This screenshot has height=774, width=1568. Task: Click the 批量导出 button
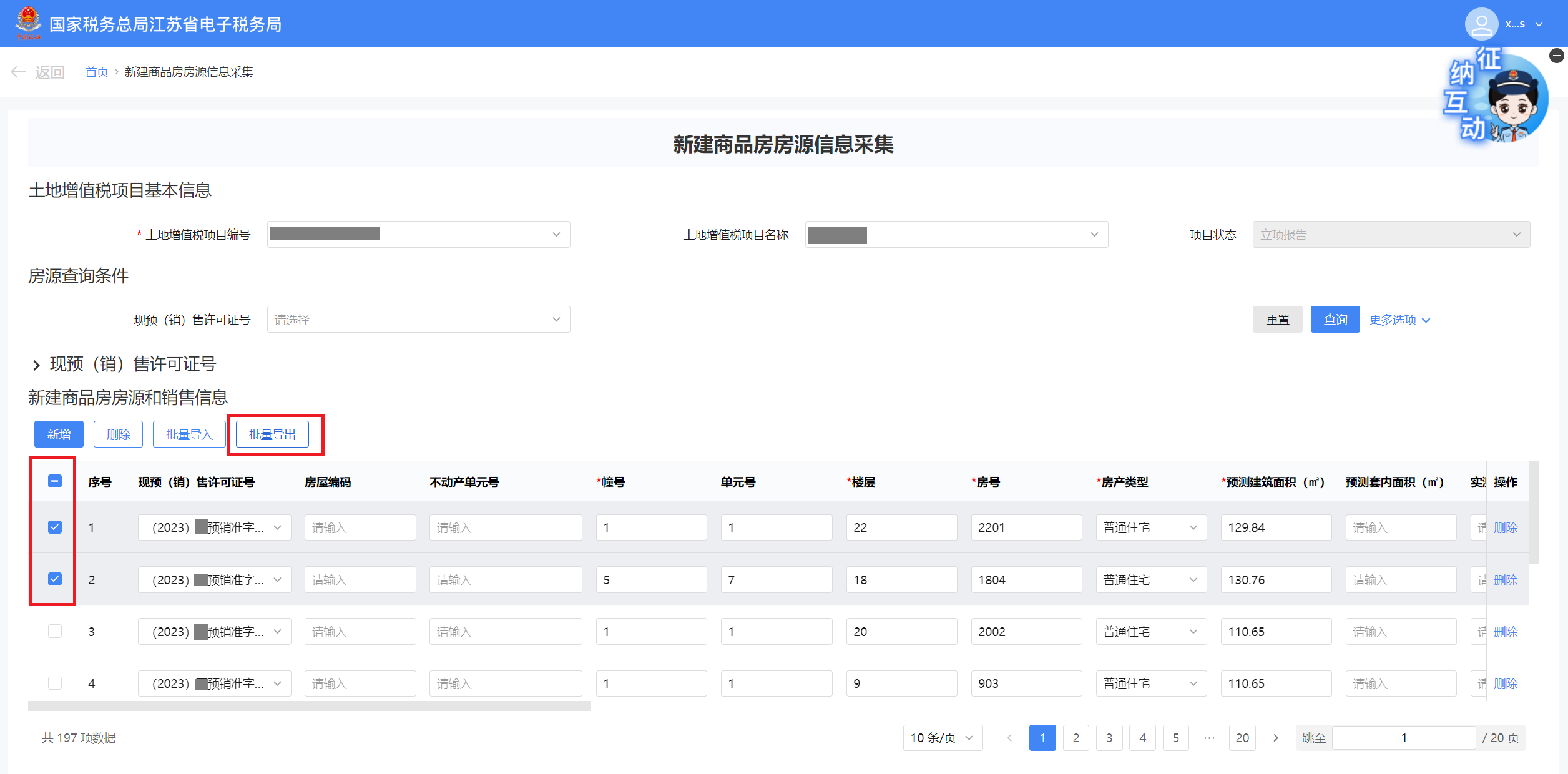click(272, 434)
